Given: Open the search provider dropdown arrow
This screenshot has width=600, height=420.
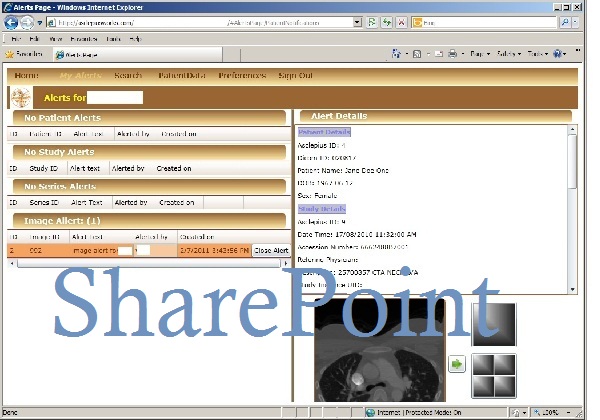Looking at the screenshot, I should [x=575, y=23].
